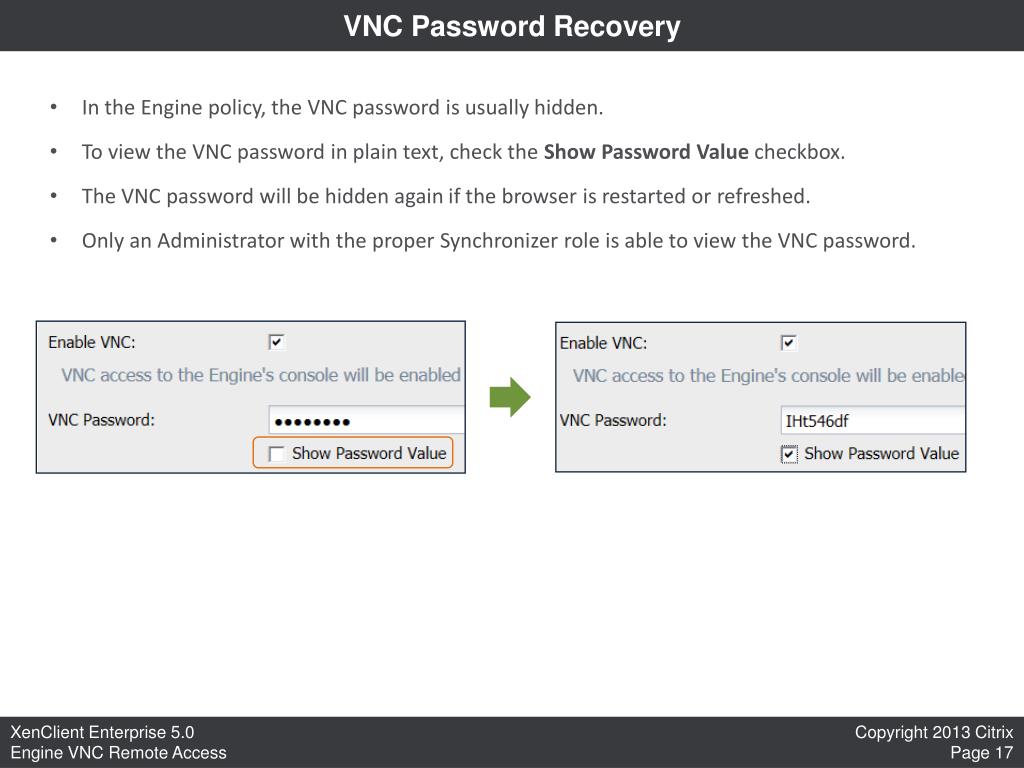The width and height of the screenshot is (1024, 768).
Task: Uncheck the ticked Show Password Value box
Action: (789, 454)
